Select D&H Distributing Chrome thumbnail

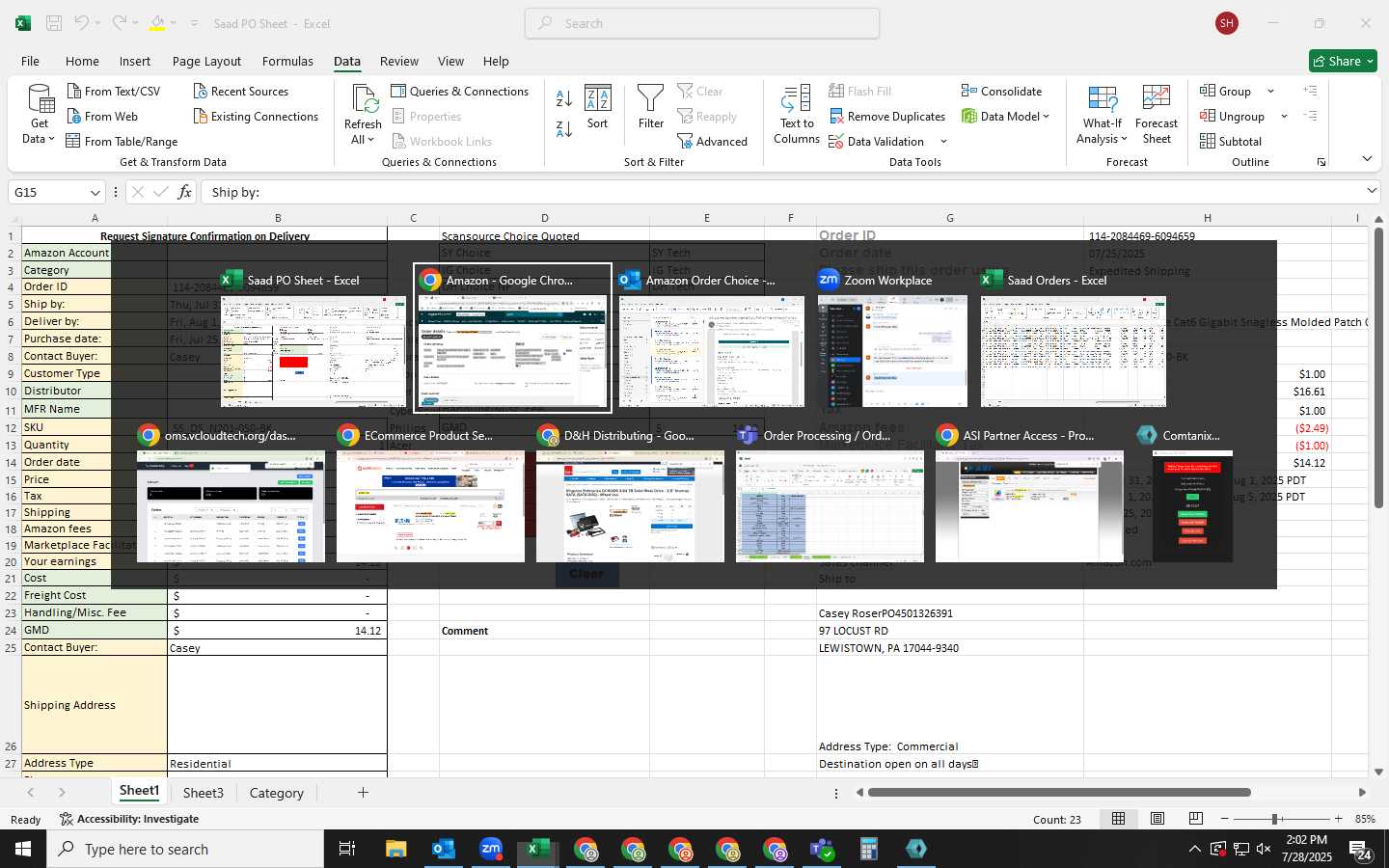pos(630,494)
